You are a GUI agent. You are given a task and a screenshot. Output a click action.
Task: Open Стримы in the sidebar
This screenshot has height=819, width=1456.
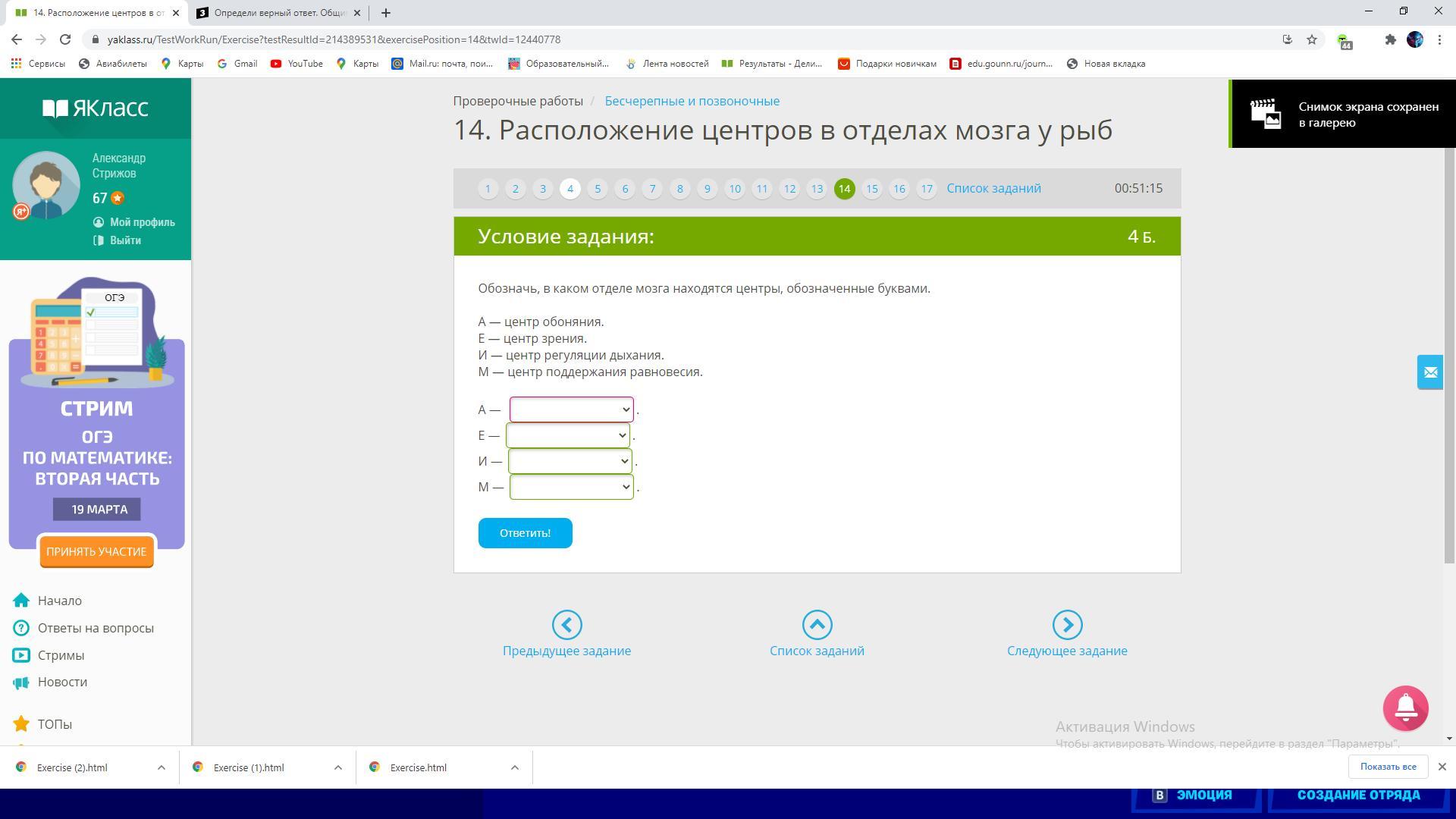click(x=61, y=655)
